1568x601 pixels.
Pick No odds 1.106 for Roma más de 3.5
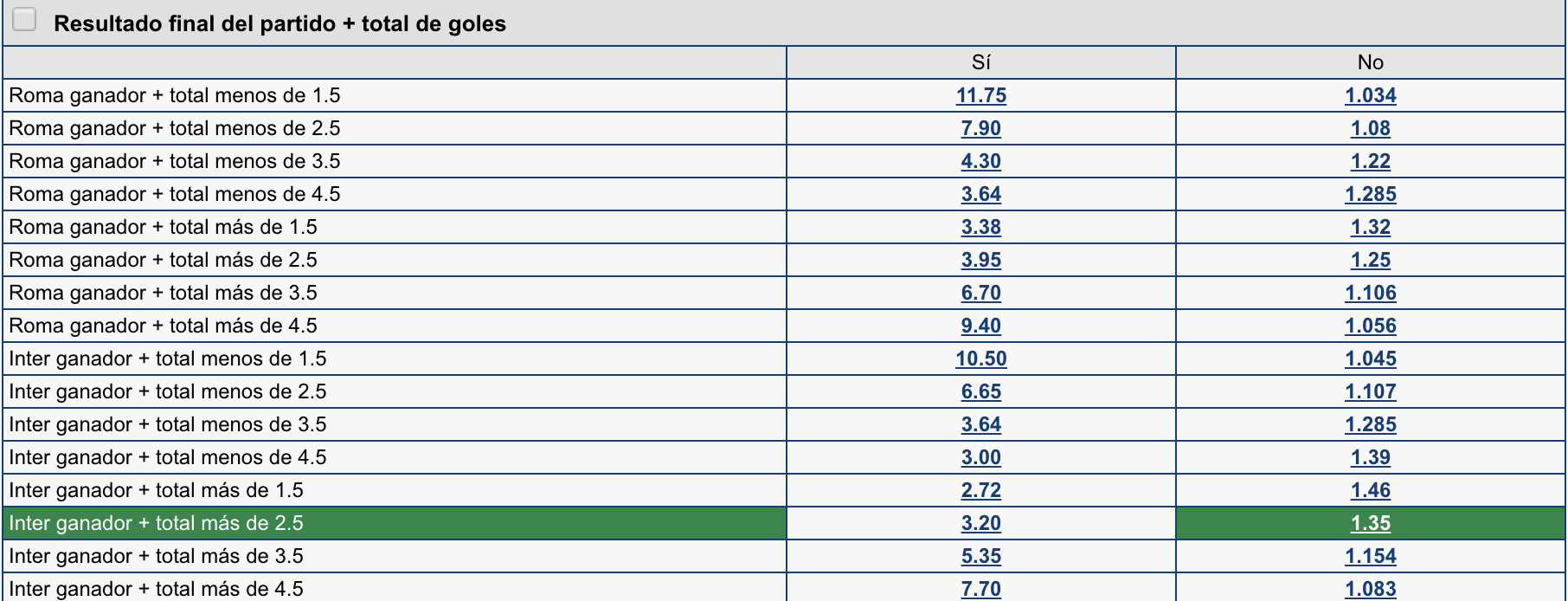click(x=1370, y=293)
